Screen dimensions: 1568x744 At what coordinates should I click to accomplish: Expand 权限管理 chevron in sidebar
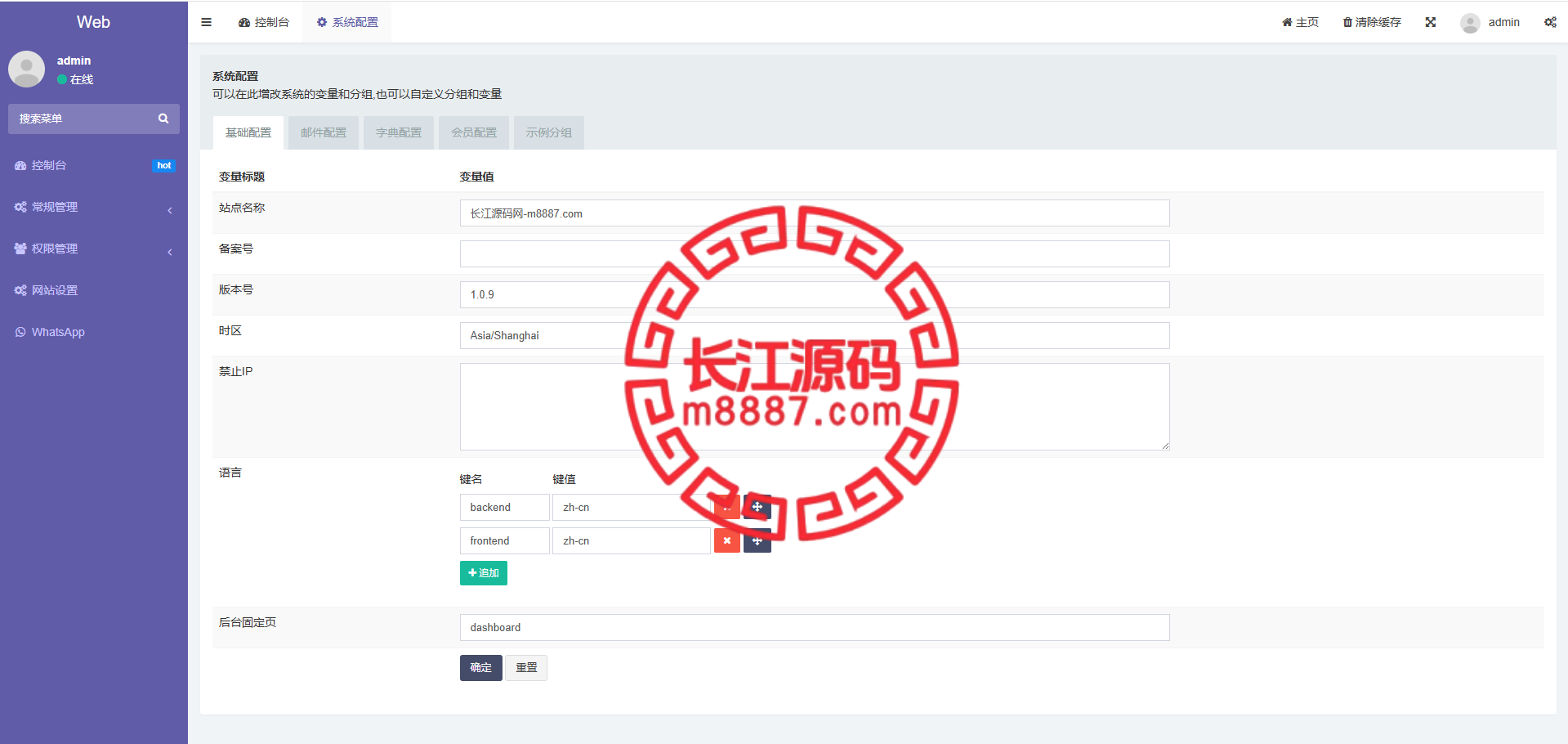(x=170, y=252)
